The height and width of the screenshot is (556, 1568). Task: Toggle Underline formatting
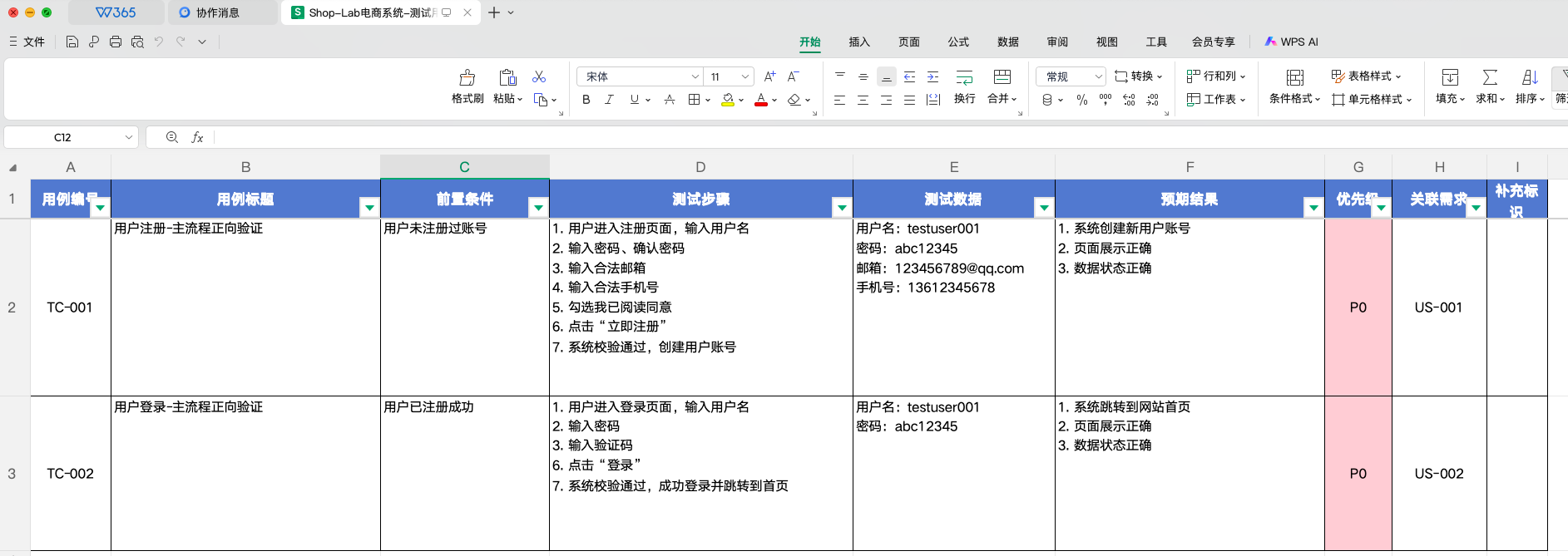click(635, 100)
